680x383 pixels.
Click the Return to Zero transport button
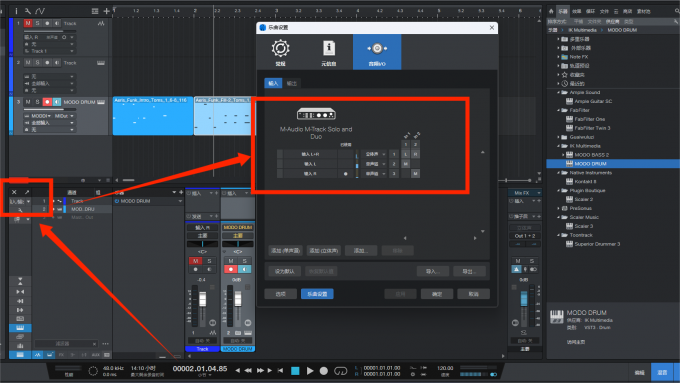pyautogui.click(x=280, y=370)
